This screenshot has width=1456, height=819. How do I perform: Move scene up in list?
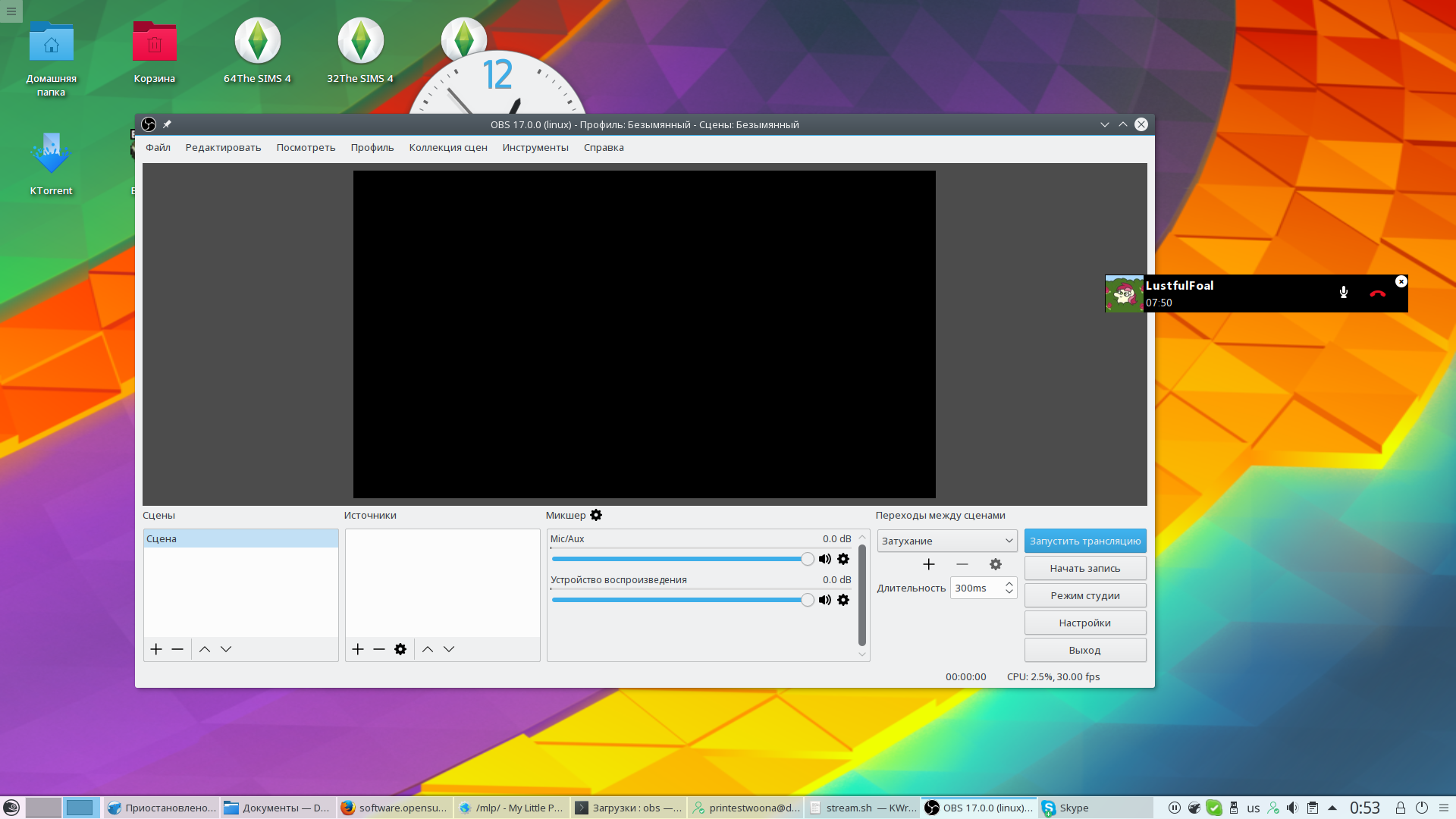coord(205,649)
